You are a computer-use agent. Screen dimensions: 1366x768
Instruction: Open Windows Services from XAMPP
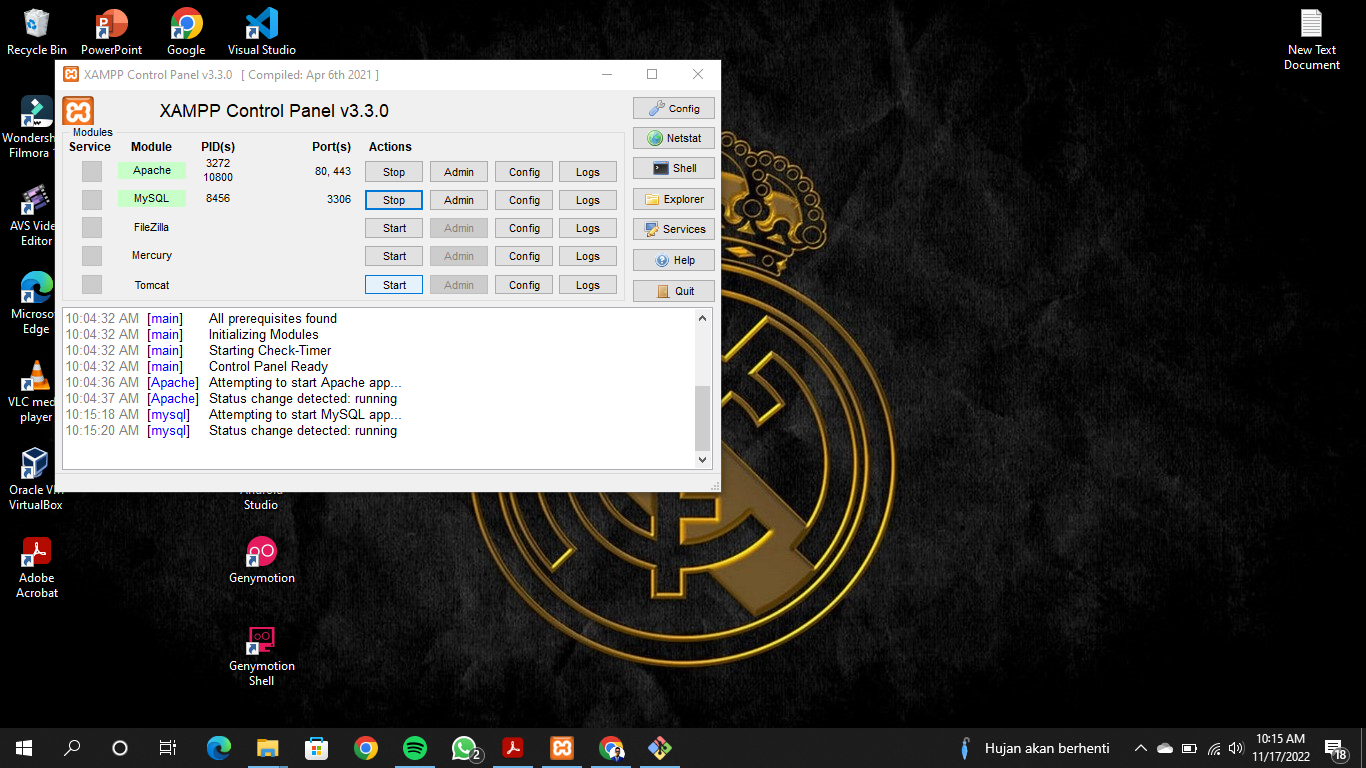tap(674, 229)
